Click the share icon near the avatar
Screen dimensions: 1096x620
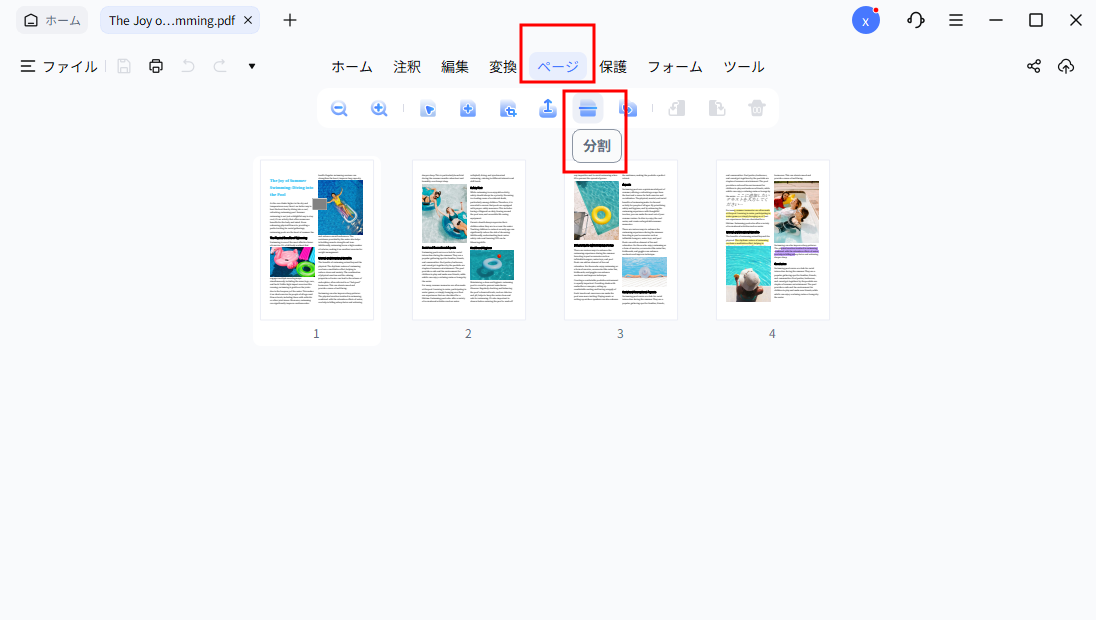click(1033, 66)
